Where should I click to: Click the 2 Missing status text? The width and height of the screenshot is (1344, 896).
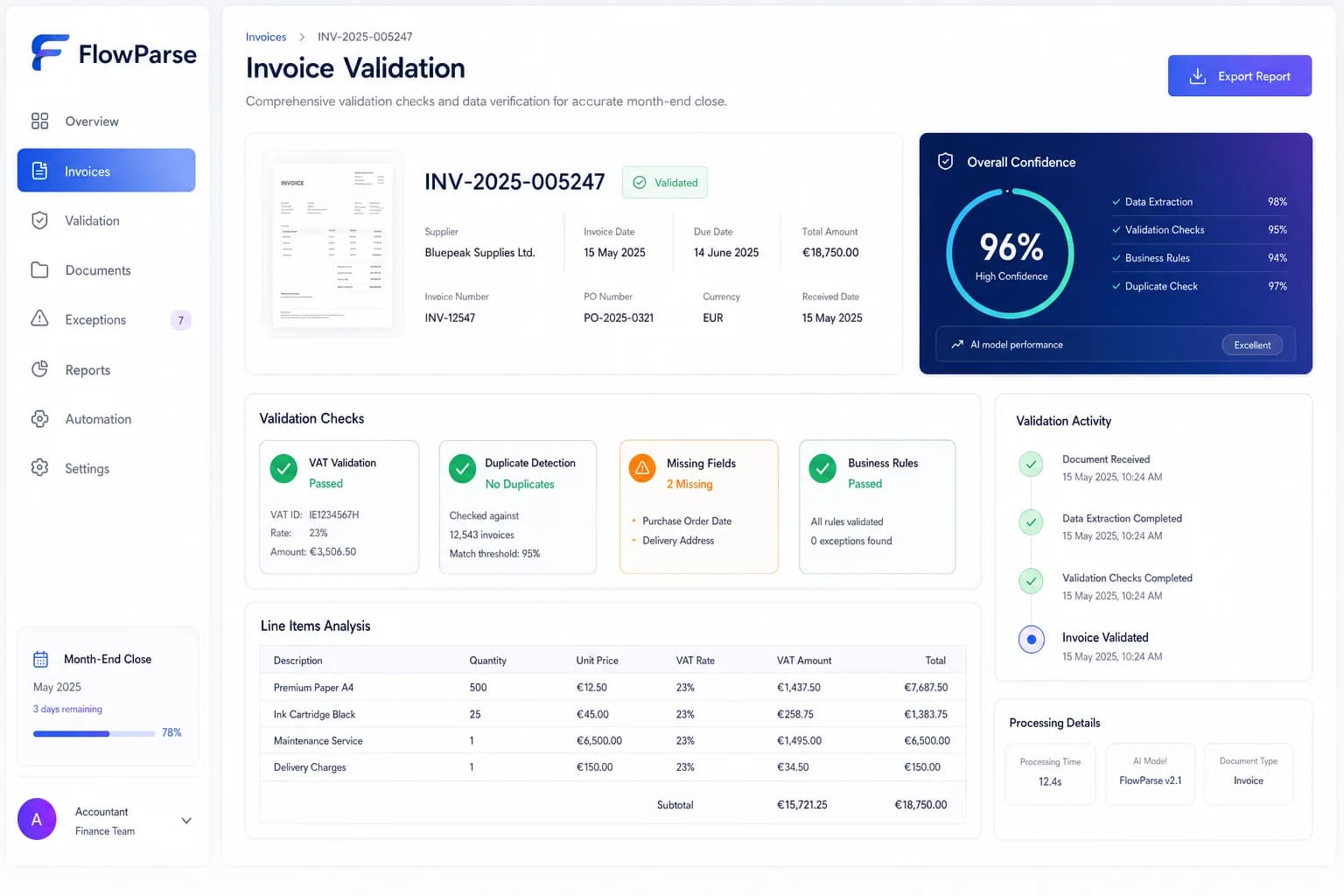tap(689, 484)
